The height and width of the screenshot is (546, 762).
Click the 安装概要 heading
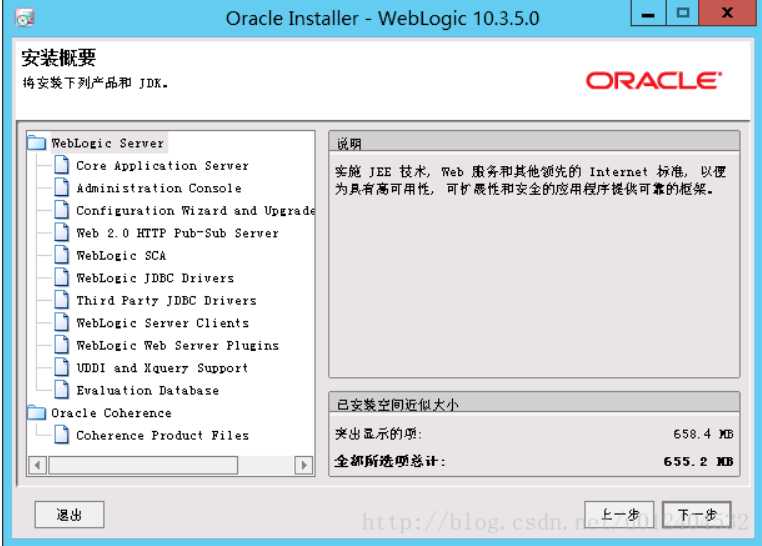click(x=58, y=58)
